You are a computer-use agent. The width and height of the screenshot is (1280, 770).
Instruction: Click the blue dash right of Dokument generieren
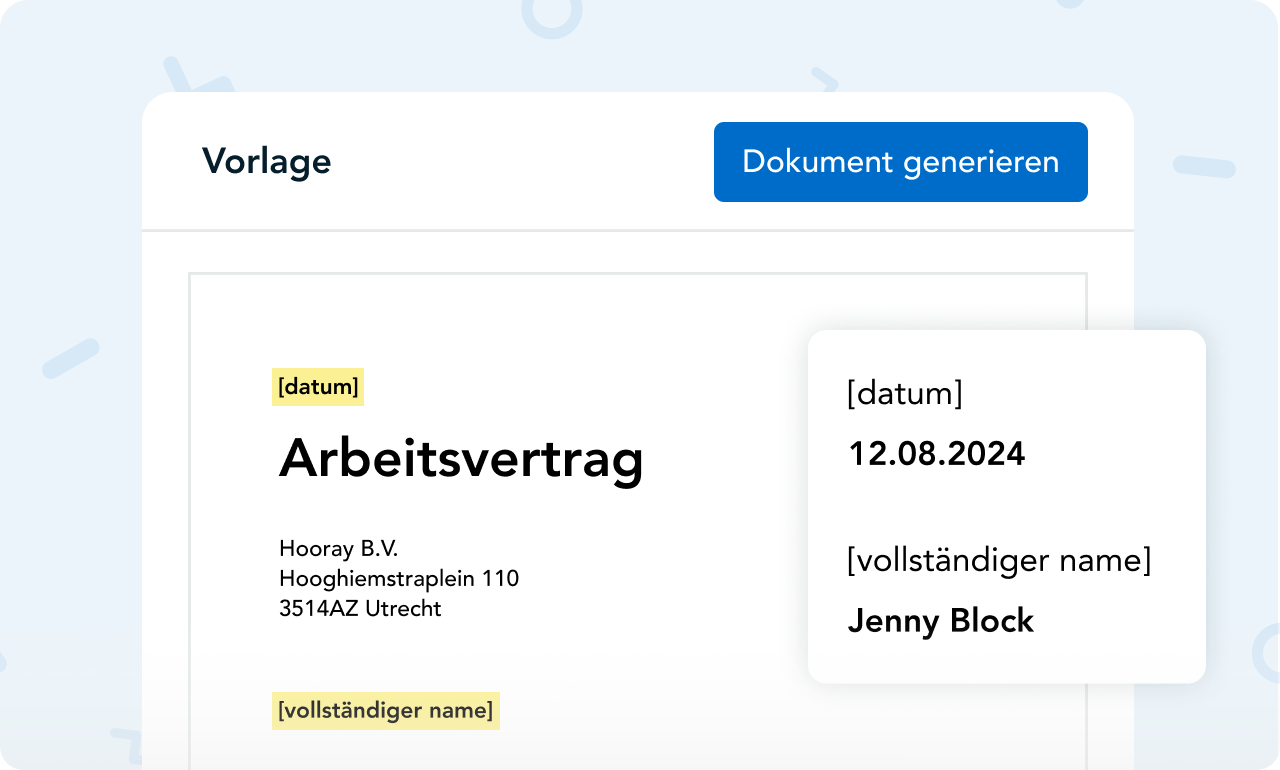1204,166
